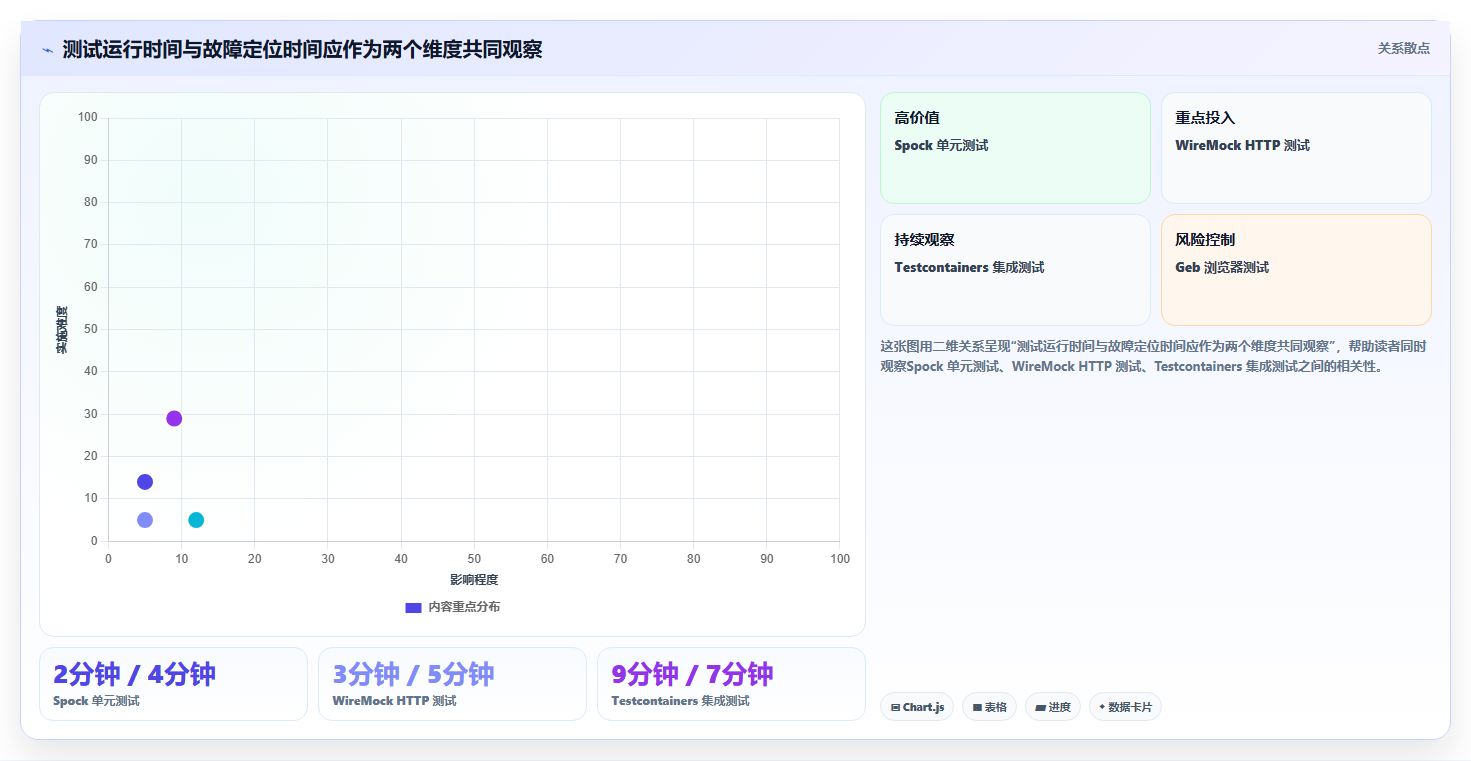
Task: Select the 关系散点 label in the header
Action: (1404, 48)
